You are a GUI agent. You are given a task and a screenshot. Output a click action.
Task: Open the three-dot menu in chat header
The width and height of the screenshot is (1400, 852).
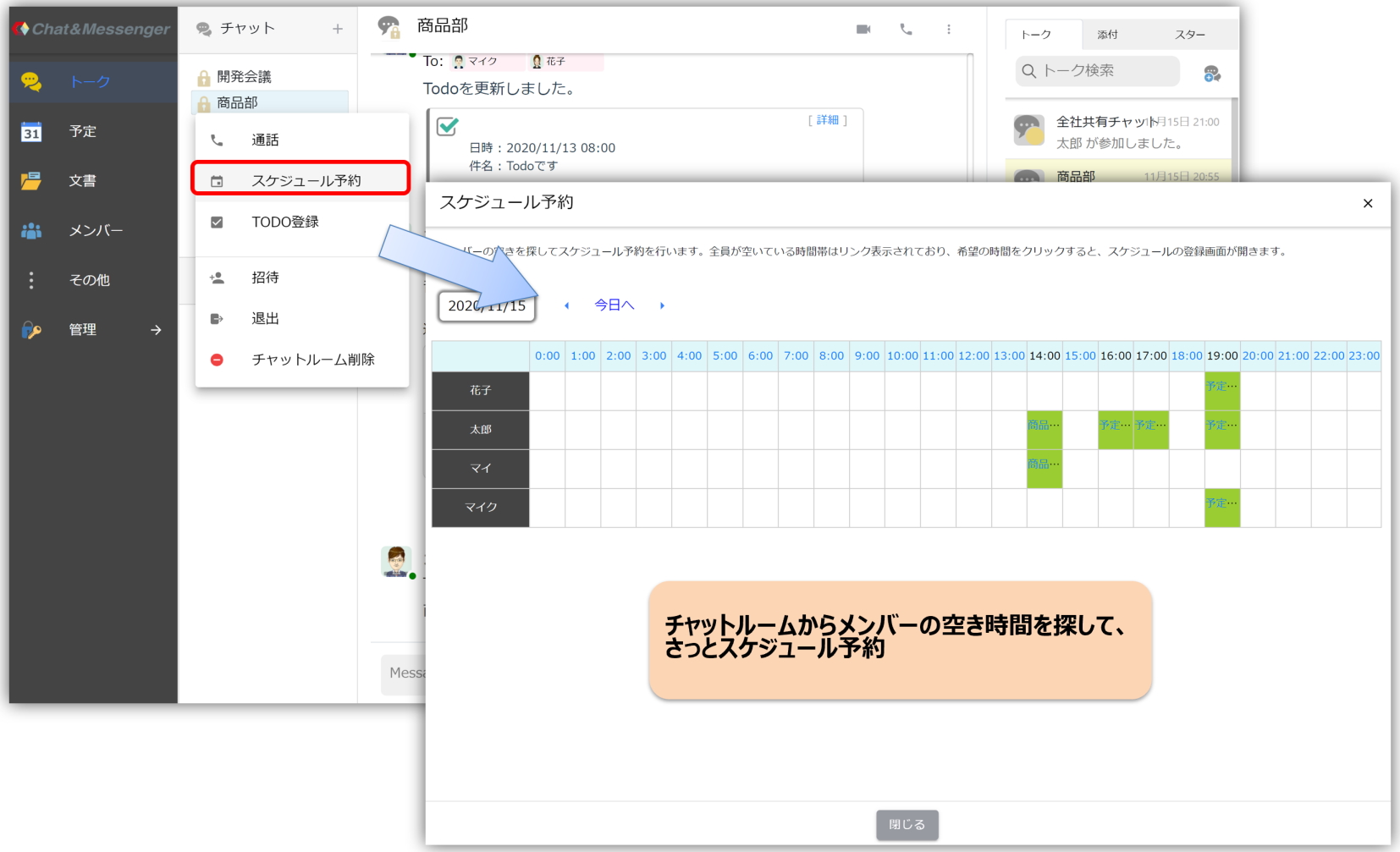pyautogui.click(x=948, y=30)
